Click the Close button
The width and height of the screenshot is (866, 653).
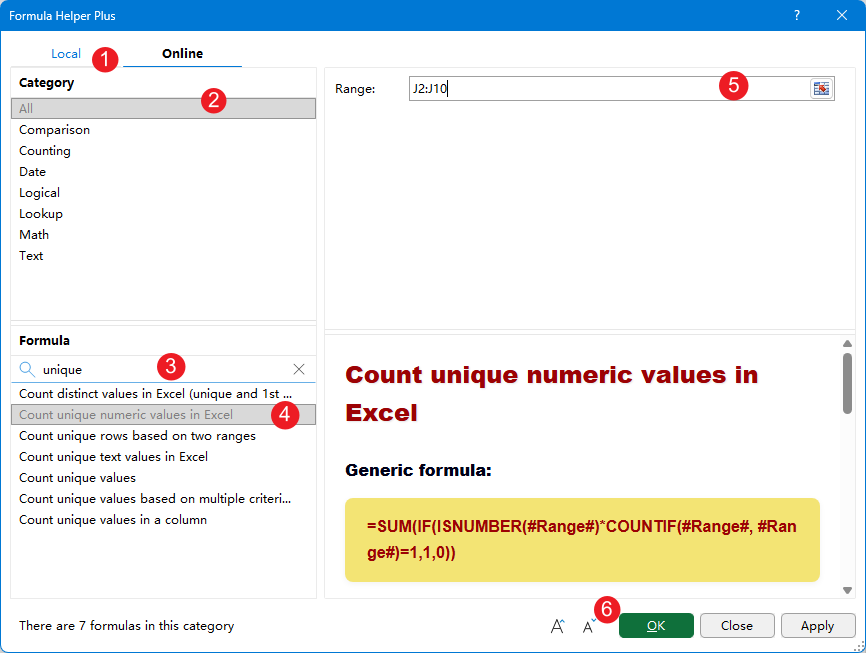click(737, 625)
